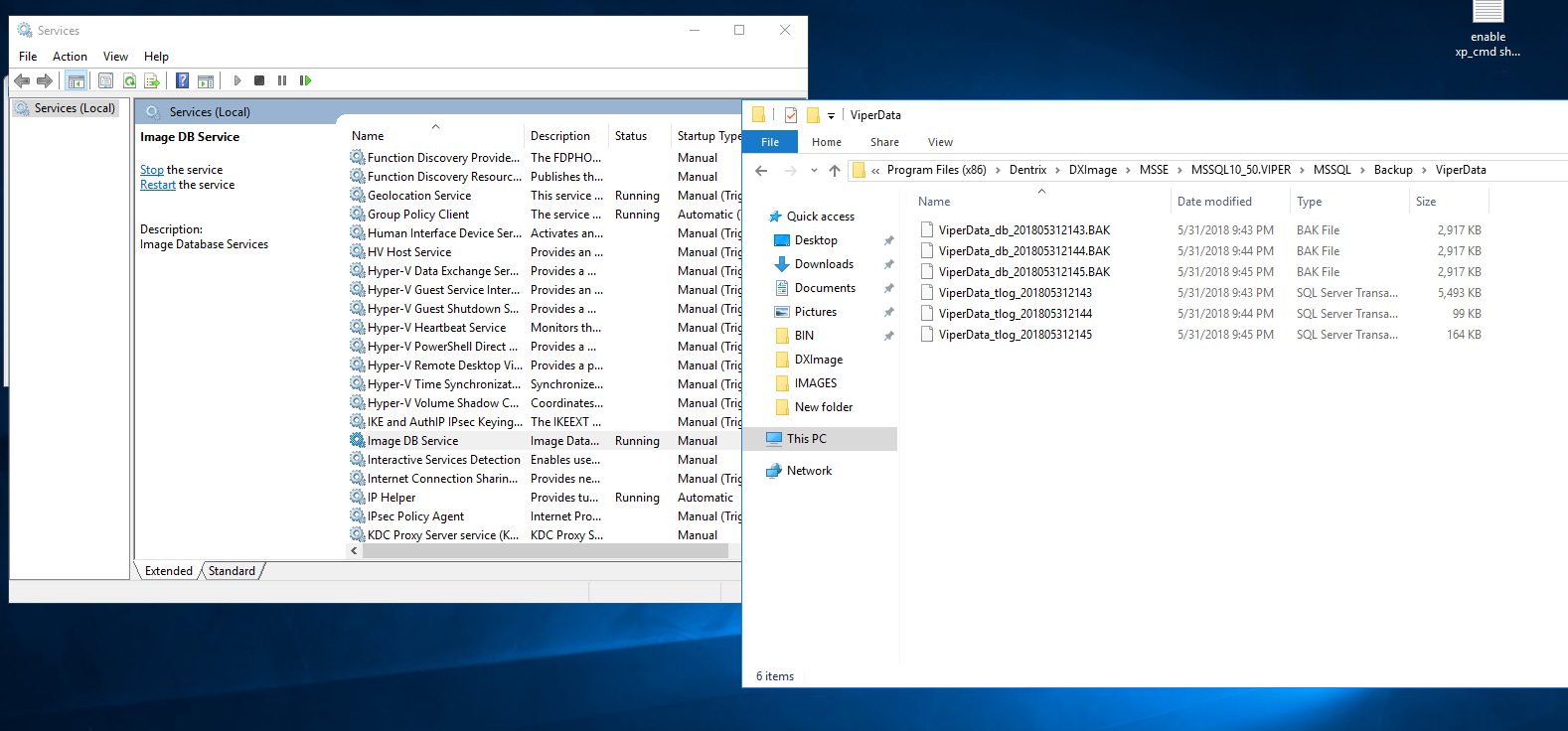Click Dentrix in the address breadcrumb
Image resolution: width=1568 pixels, height=731 pixels.
[x=1027, y=170]
